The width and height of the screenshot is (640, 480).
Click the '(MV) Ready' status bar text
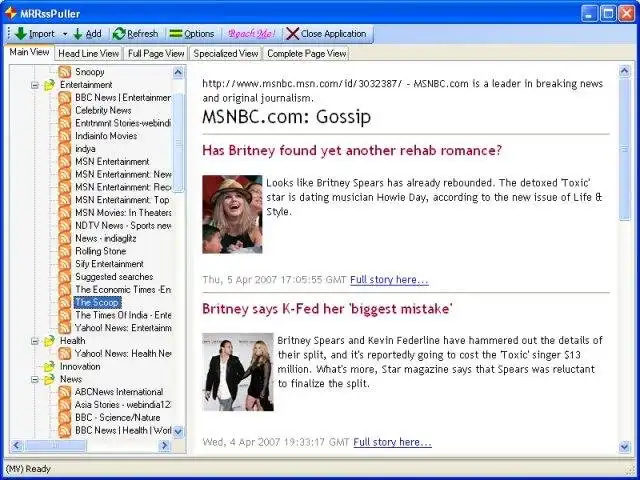[28, 469]
